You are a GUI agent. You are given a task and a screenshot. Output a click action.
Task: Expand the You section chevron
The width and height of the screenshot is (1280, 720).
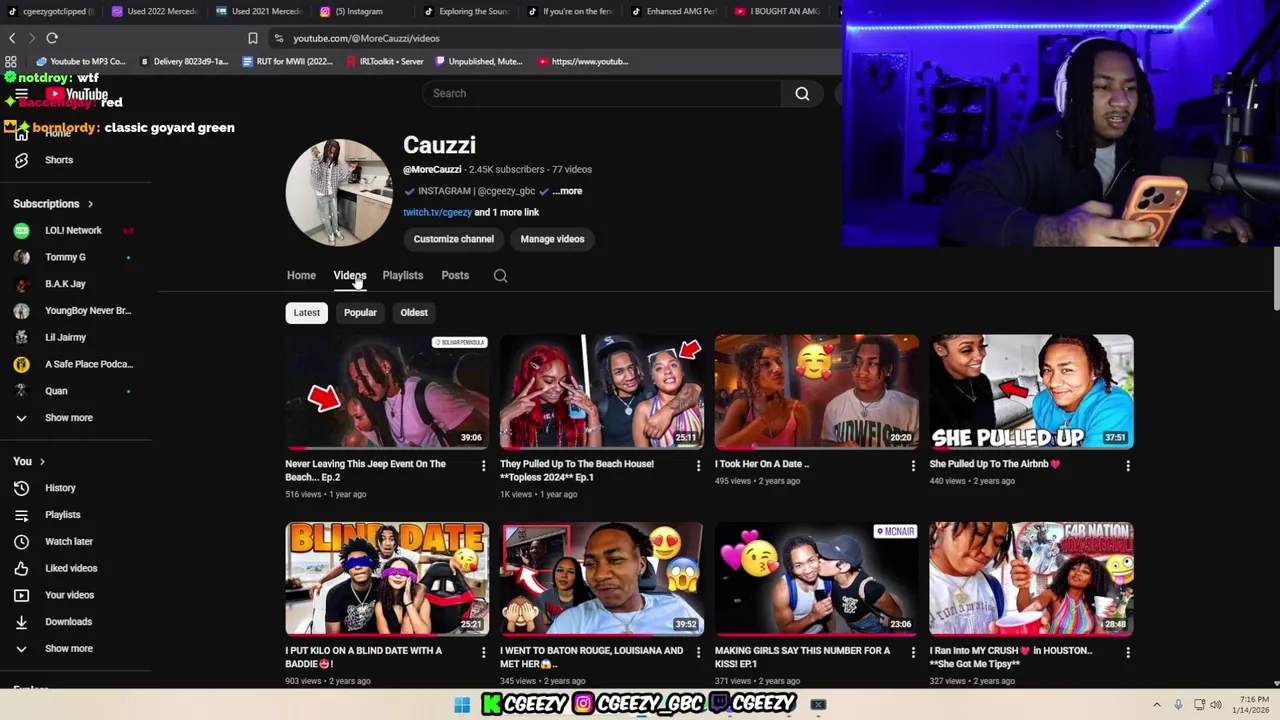pyautogui.click(x=42, y=461)
